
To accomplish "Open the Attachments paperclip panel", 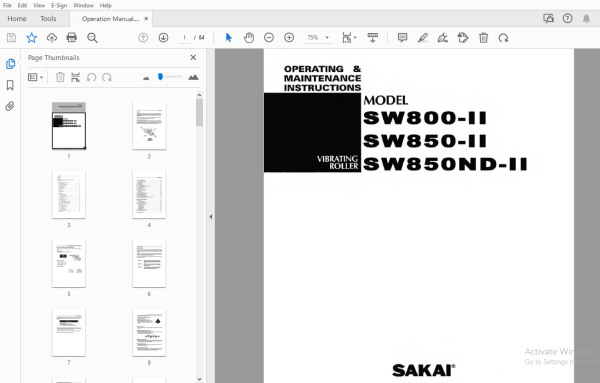I will coord(10,106).
